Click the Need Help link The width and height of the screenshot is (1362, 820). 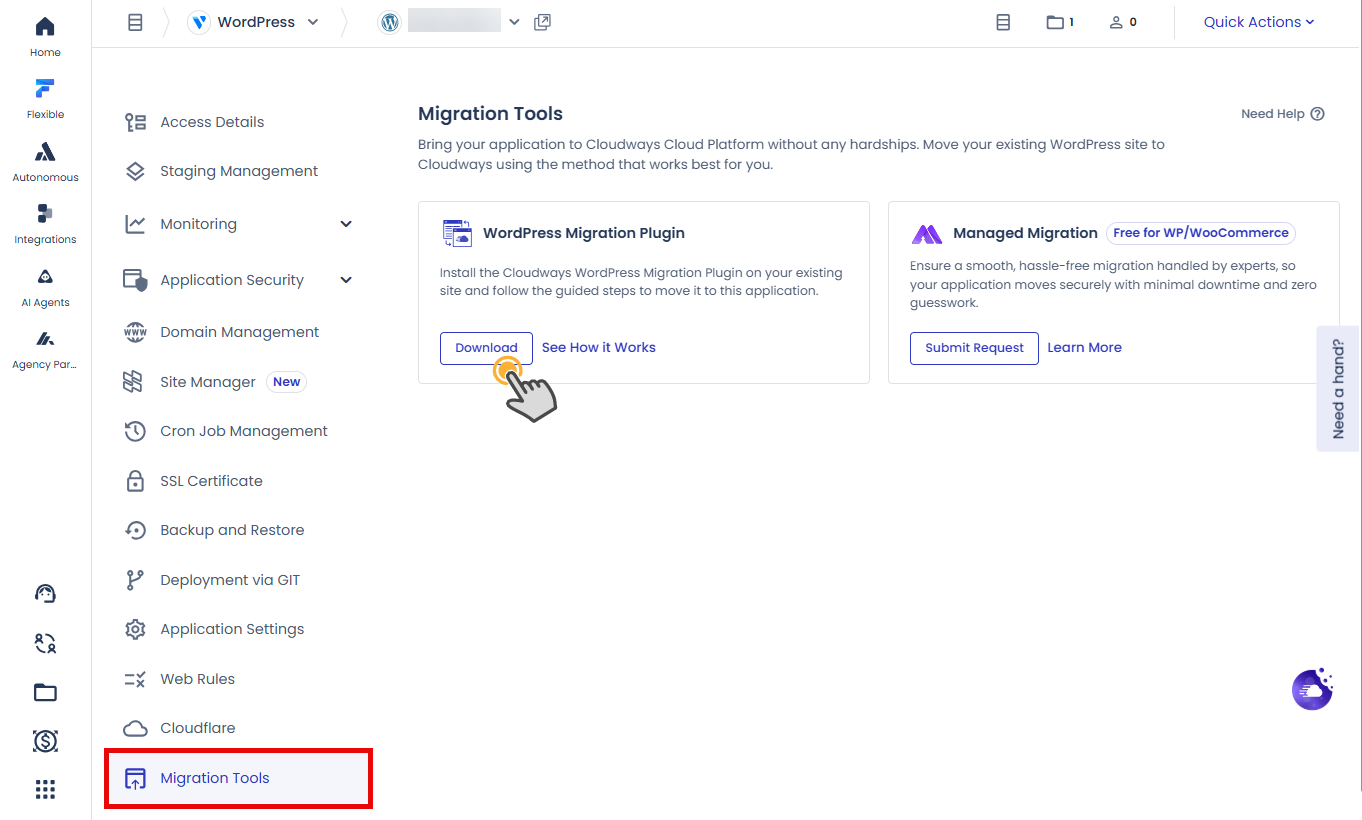(x=1273, y=114)
